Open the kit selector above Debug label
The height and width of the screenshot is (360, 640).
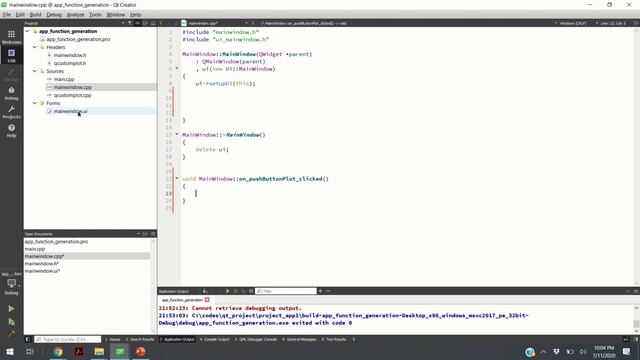11,284
